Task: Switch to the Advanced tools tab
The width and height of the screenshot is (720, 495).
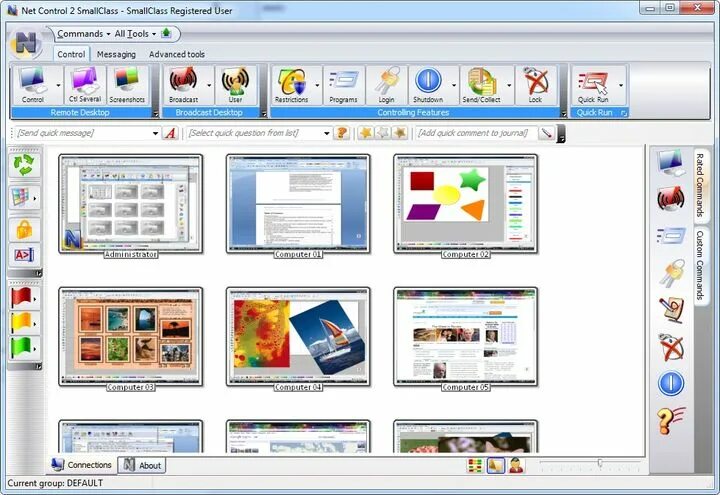Action: [177, 54]
